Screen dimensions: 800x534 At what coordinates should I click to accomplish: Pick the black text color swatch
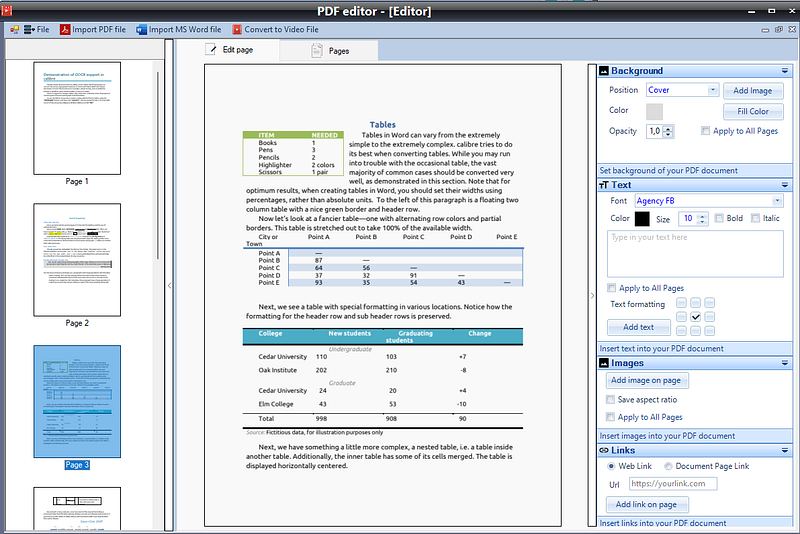tap(642, 218)
